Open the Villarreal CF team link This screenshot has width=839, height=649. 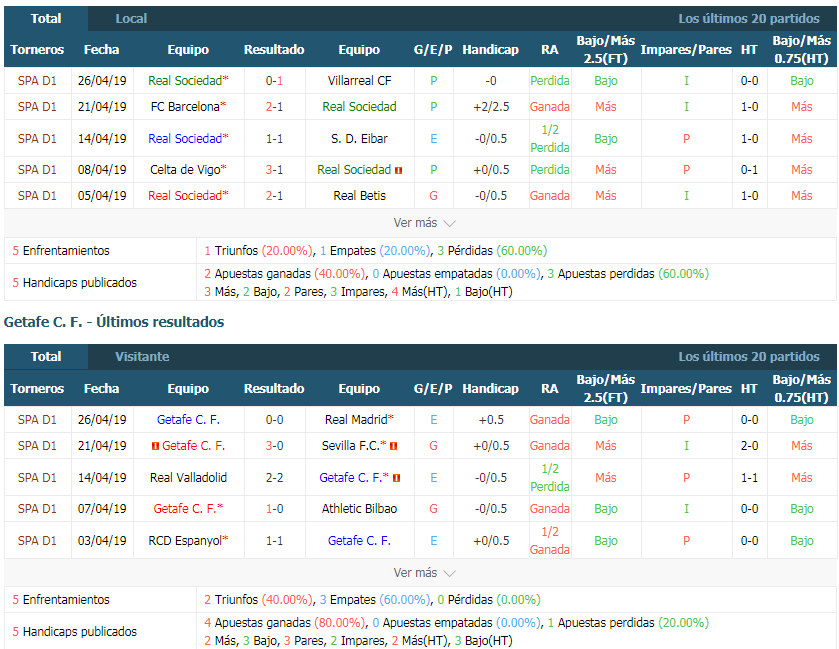[359, 81]
